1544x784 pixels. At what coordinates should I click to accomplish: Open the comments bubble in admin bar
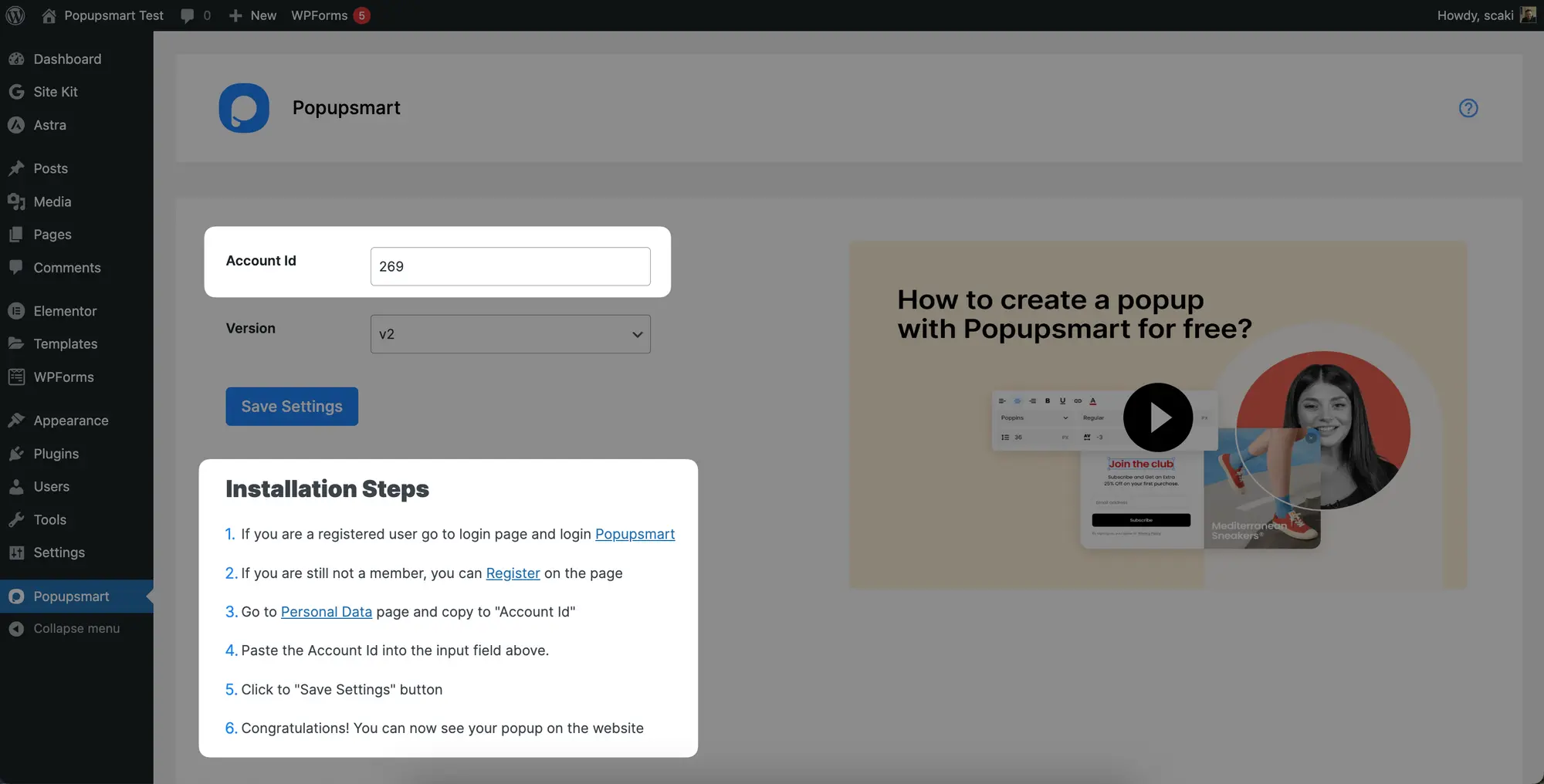[x=188, y=15]
